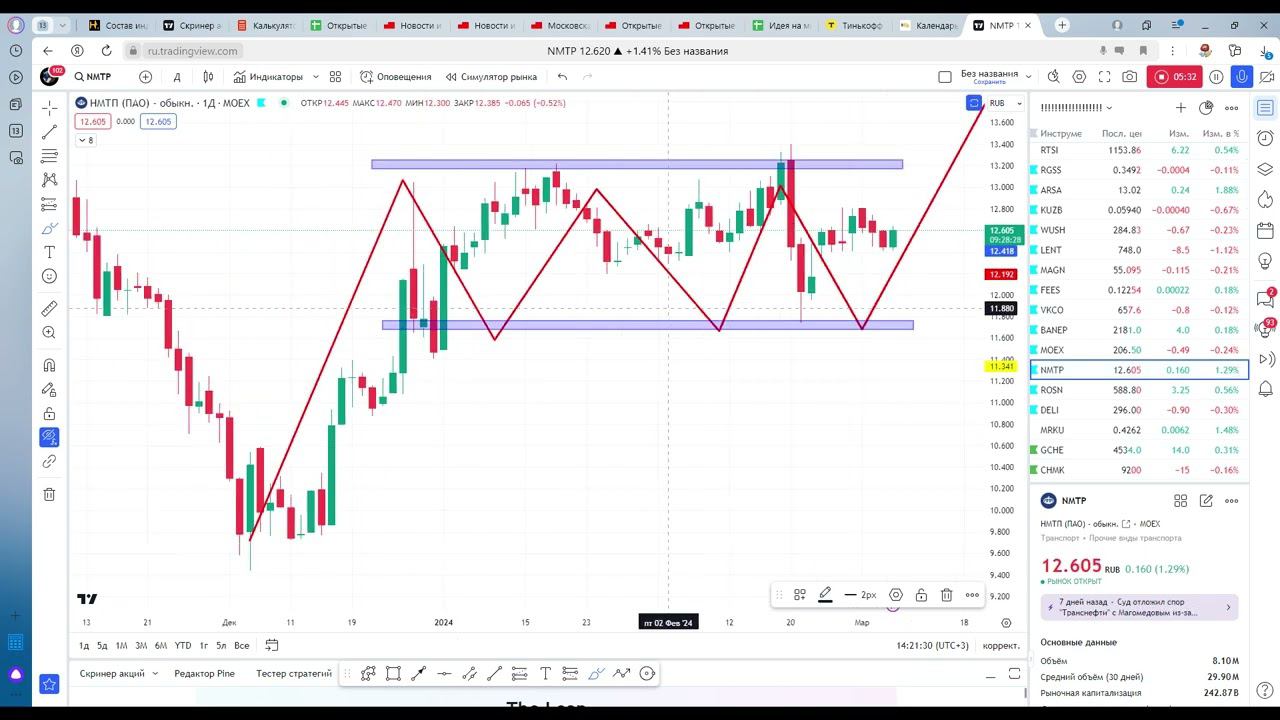Click the ru.tradingview.com address bar
Screen dimensions: 1280x720
click(x=192, y=50)
